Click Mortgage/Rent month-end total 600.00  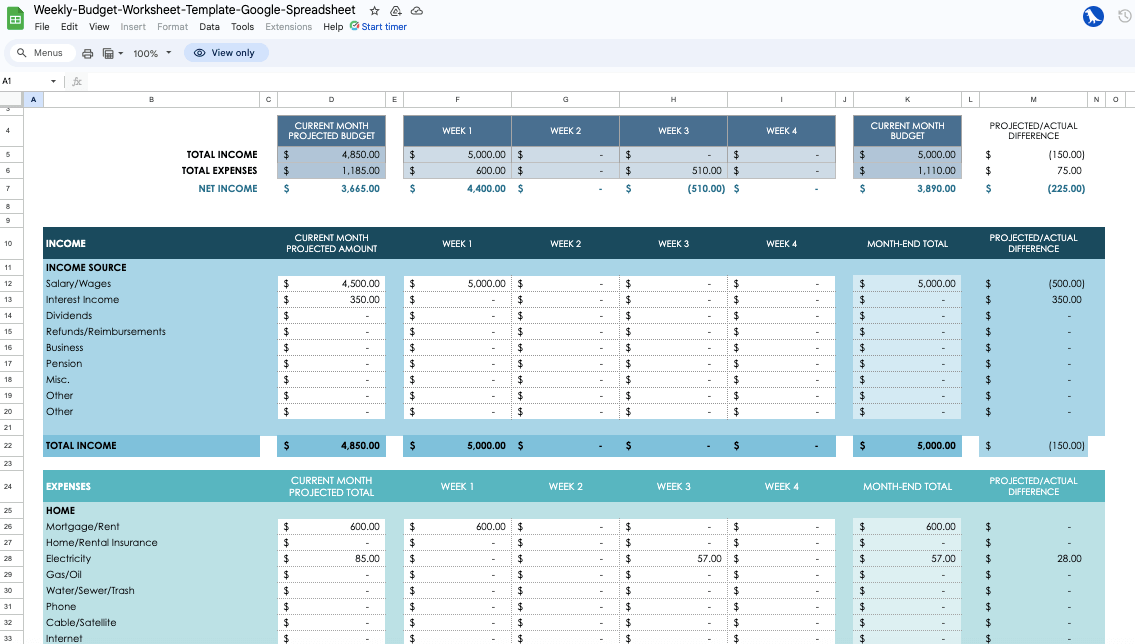907,527
